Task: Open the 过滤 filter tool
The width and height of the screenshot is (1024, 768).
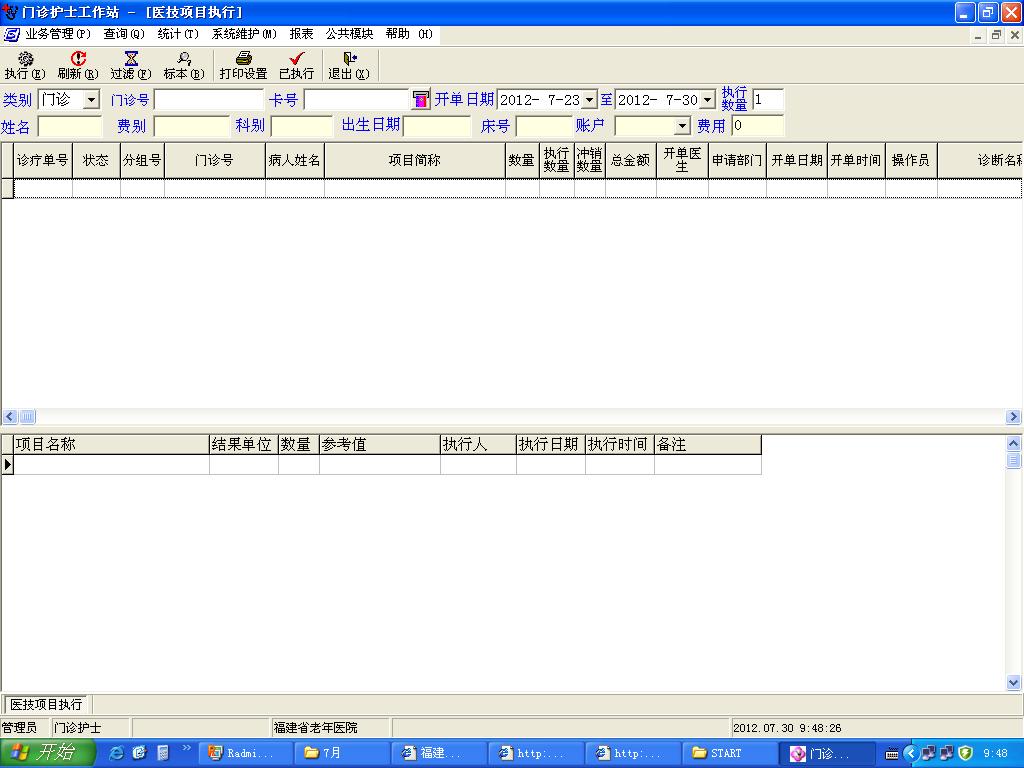Action: tap(131, 66)
